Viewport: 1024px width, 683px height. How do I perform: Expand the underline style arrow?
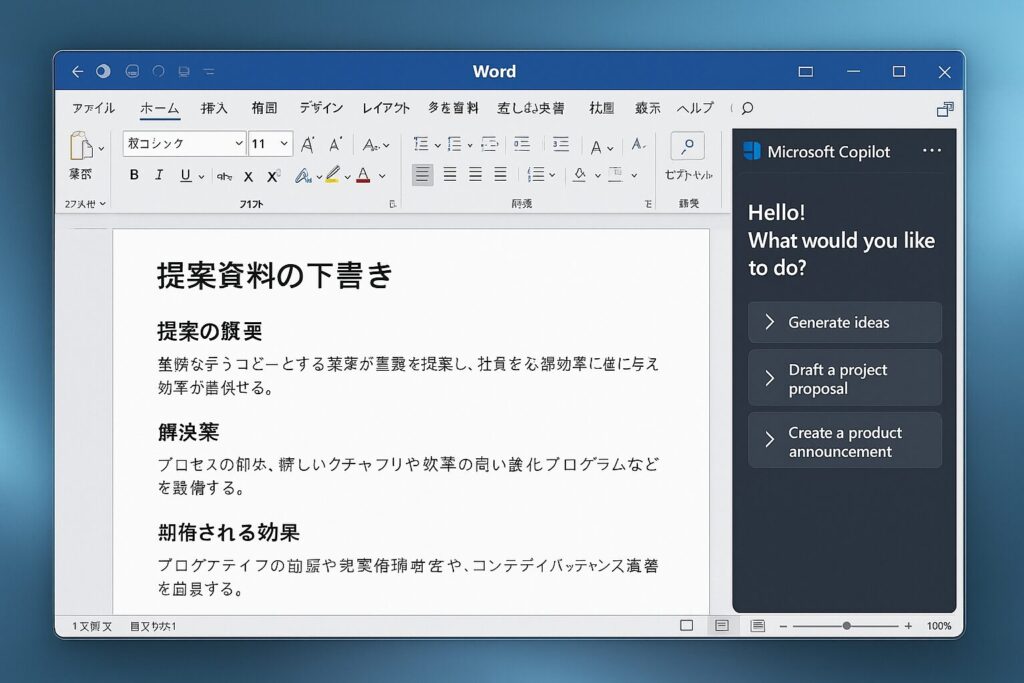coord(201,176)
